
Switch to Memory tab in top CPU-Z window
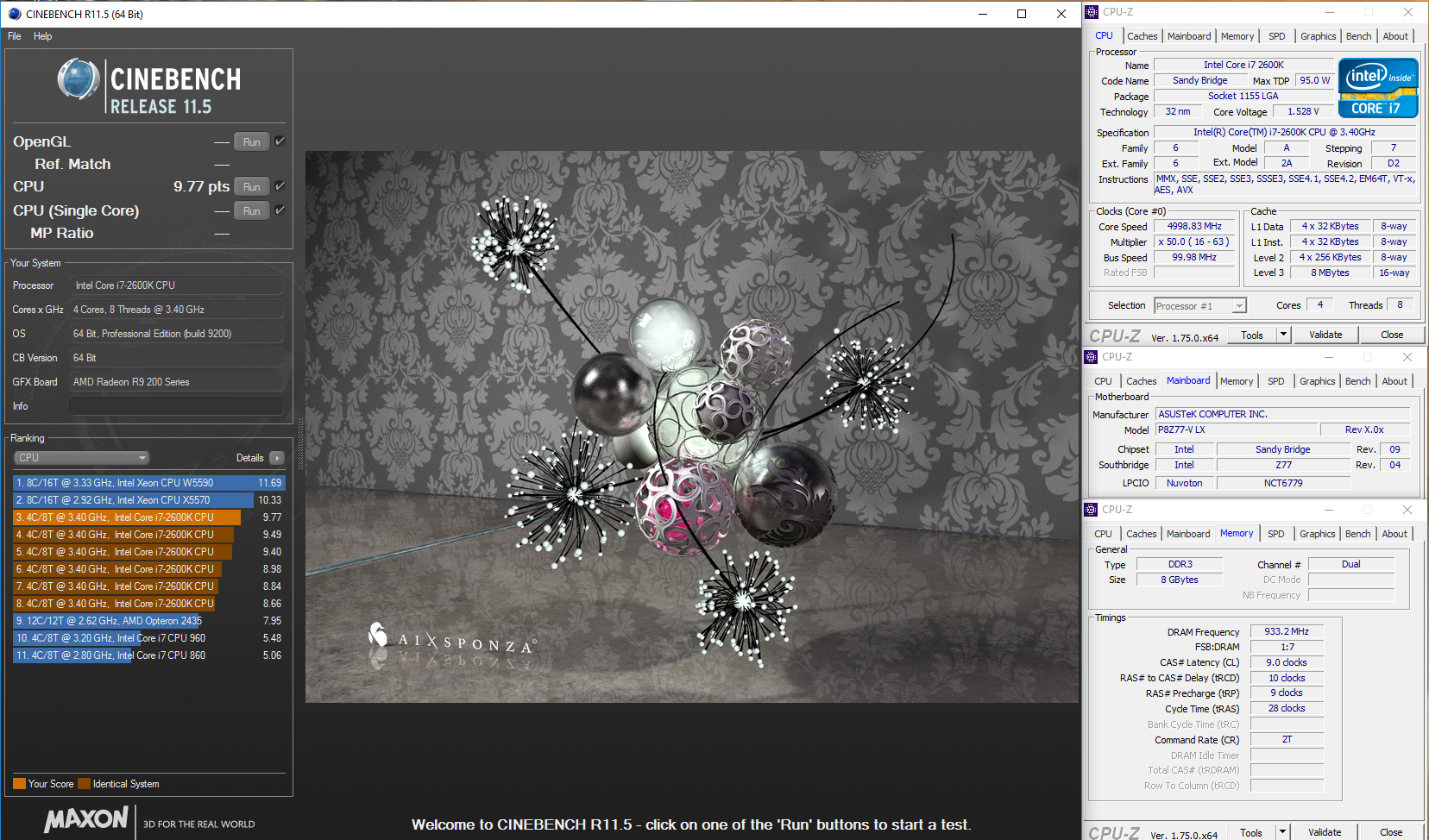[x=1237, y=36]
